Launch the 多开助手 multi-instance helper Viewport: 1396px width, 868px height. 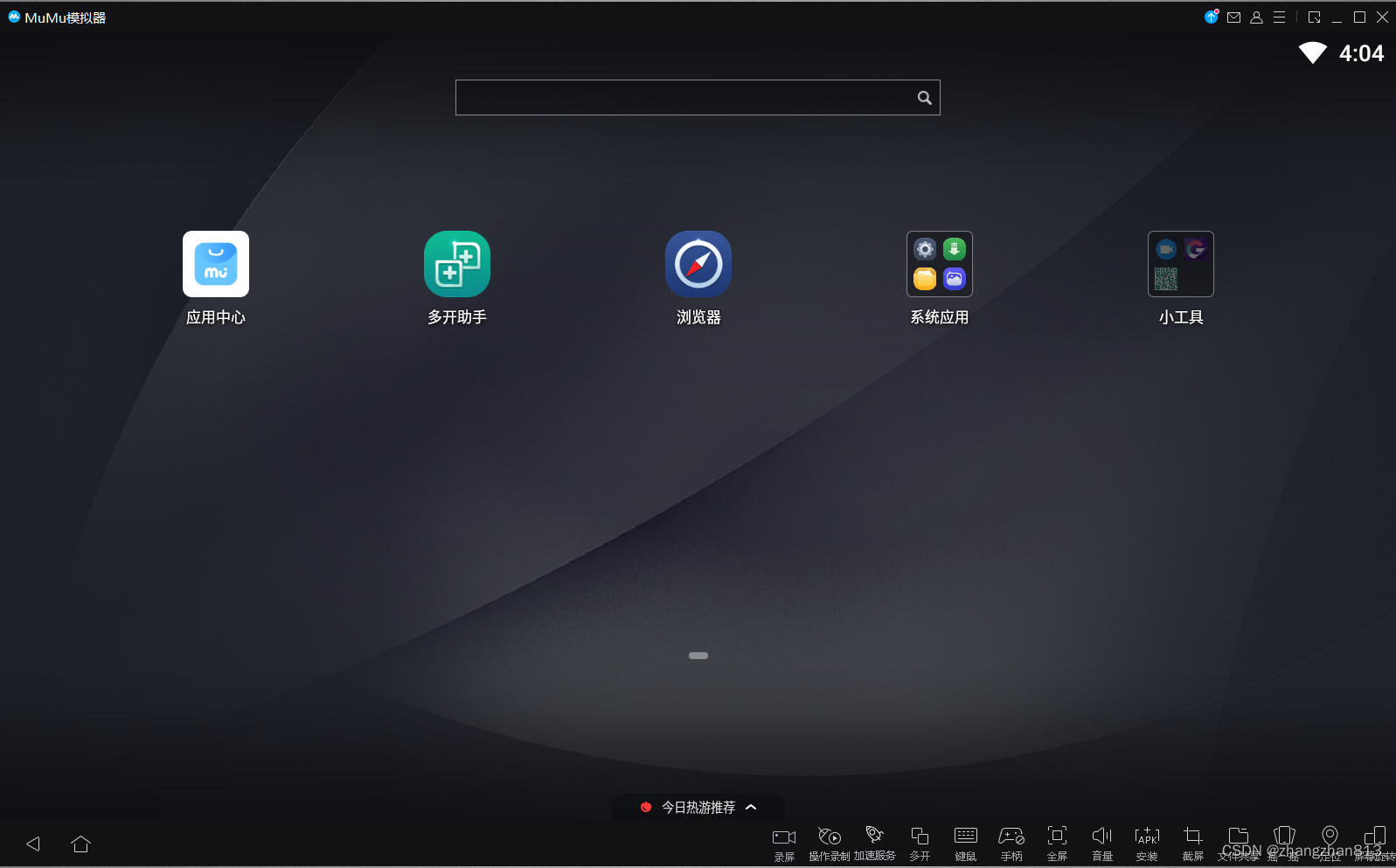[x=457, y=264]
